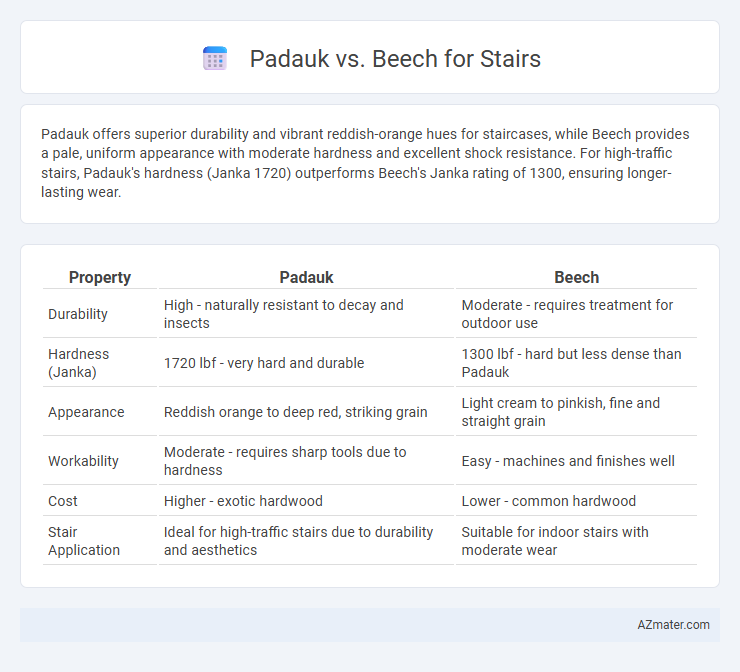Click the calendar grid icon beside title
This screenshot has height=672, width=740.
pyautogui.click(x=215, y=59)
